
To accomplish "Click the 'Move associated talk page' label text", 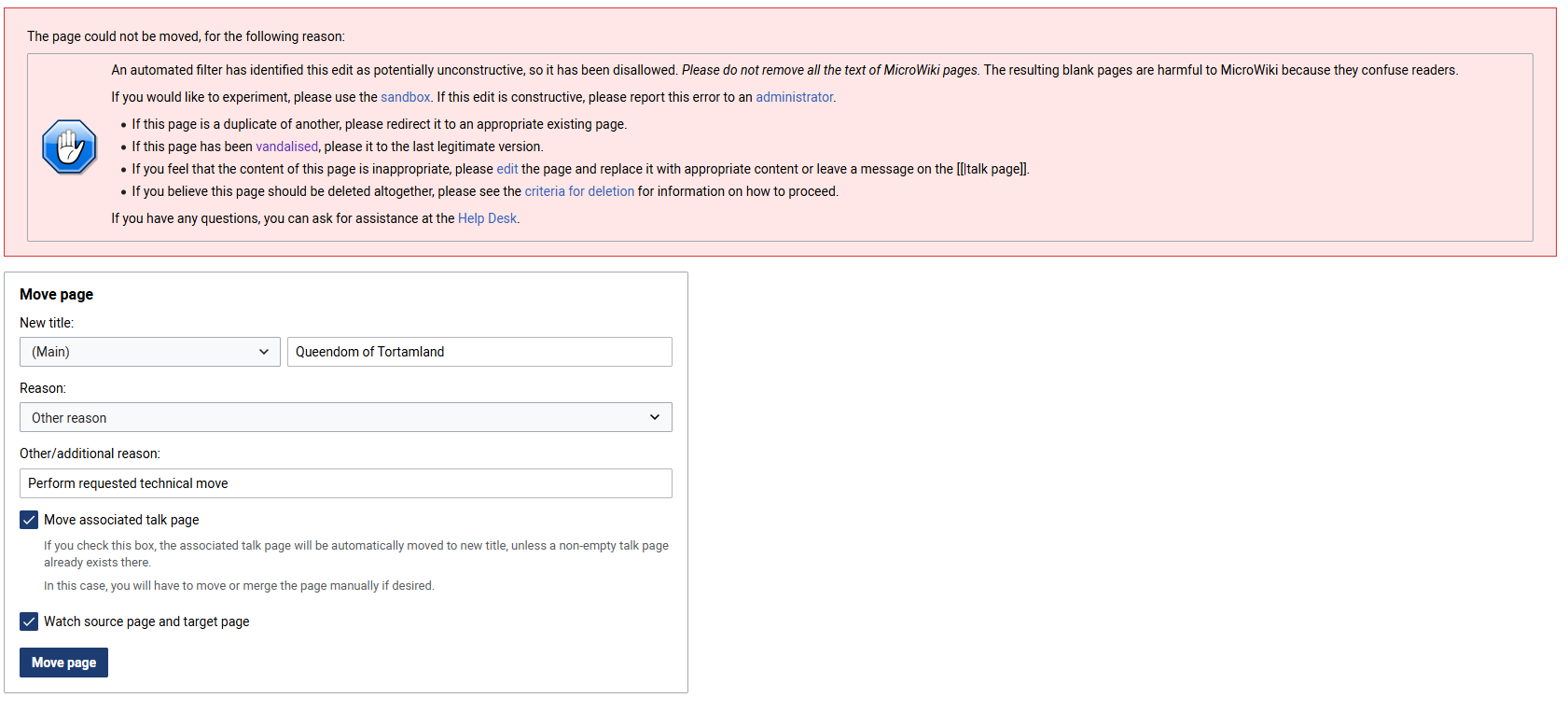I will pyautogui.click(x=121, y=520).
